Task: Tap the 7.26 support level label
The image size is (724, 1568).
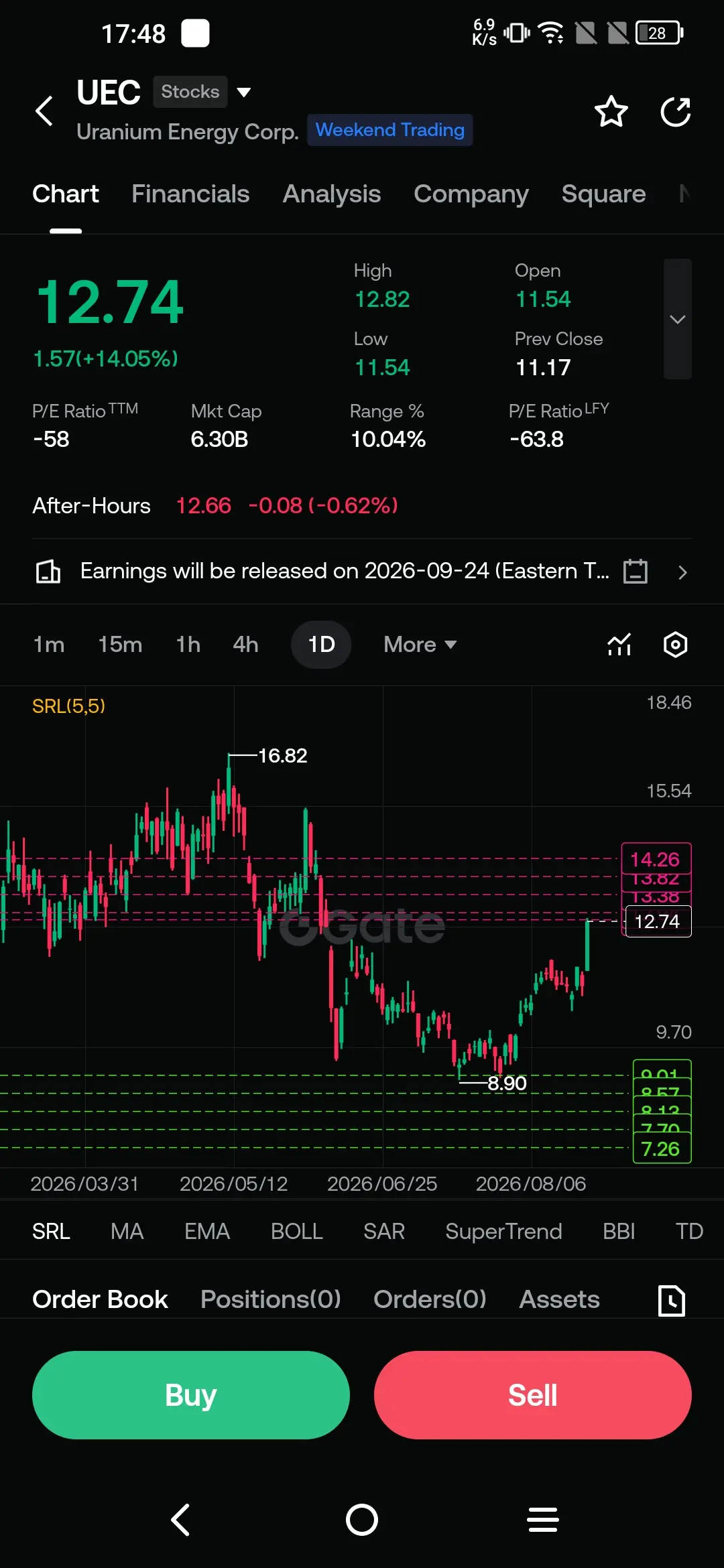Action: click(661, 1149)
